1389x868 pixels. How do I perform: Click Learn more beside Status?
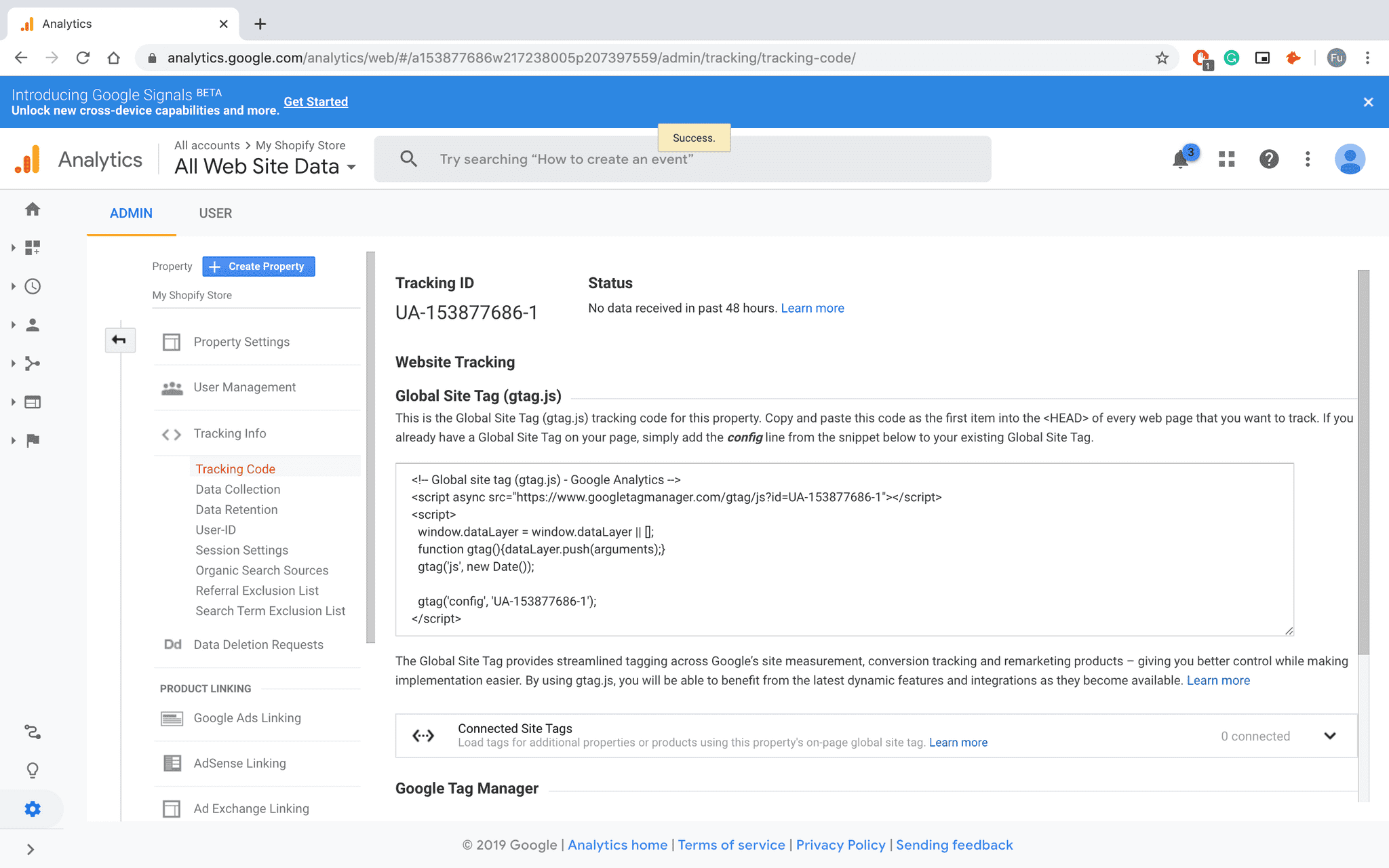(812, 308)
